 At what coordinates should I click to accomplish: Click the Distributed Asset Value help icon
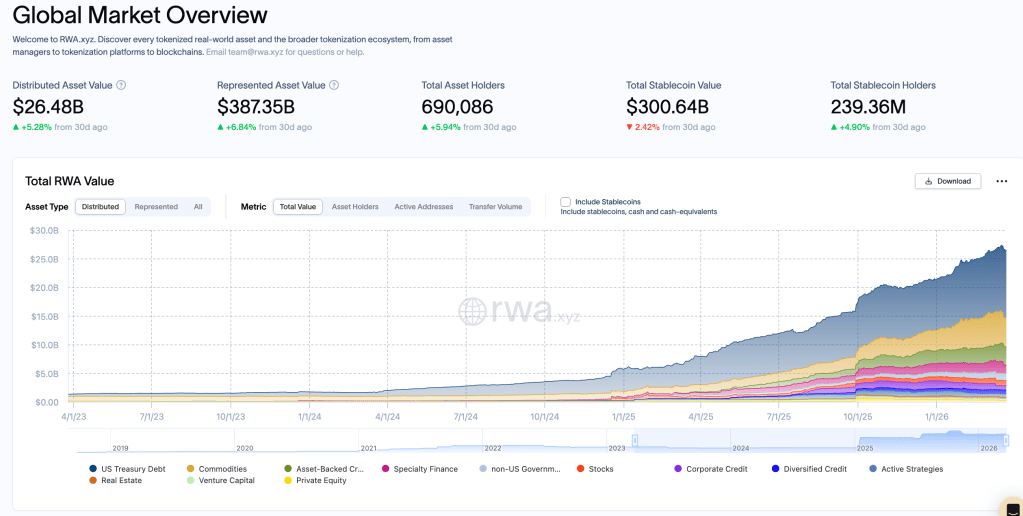click(122, 86)
